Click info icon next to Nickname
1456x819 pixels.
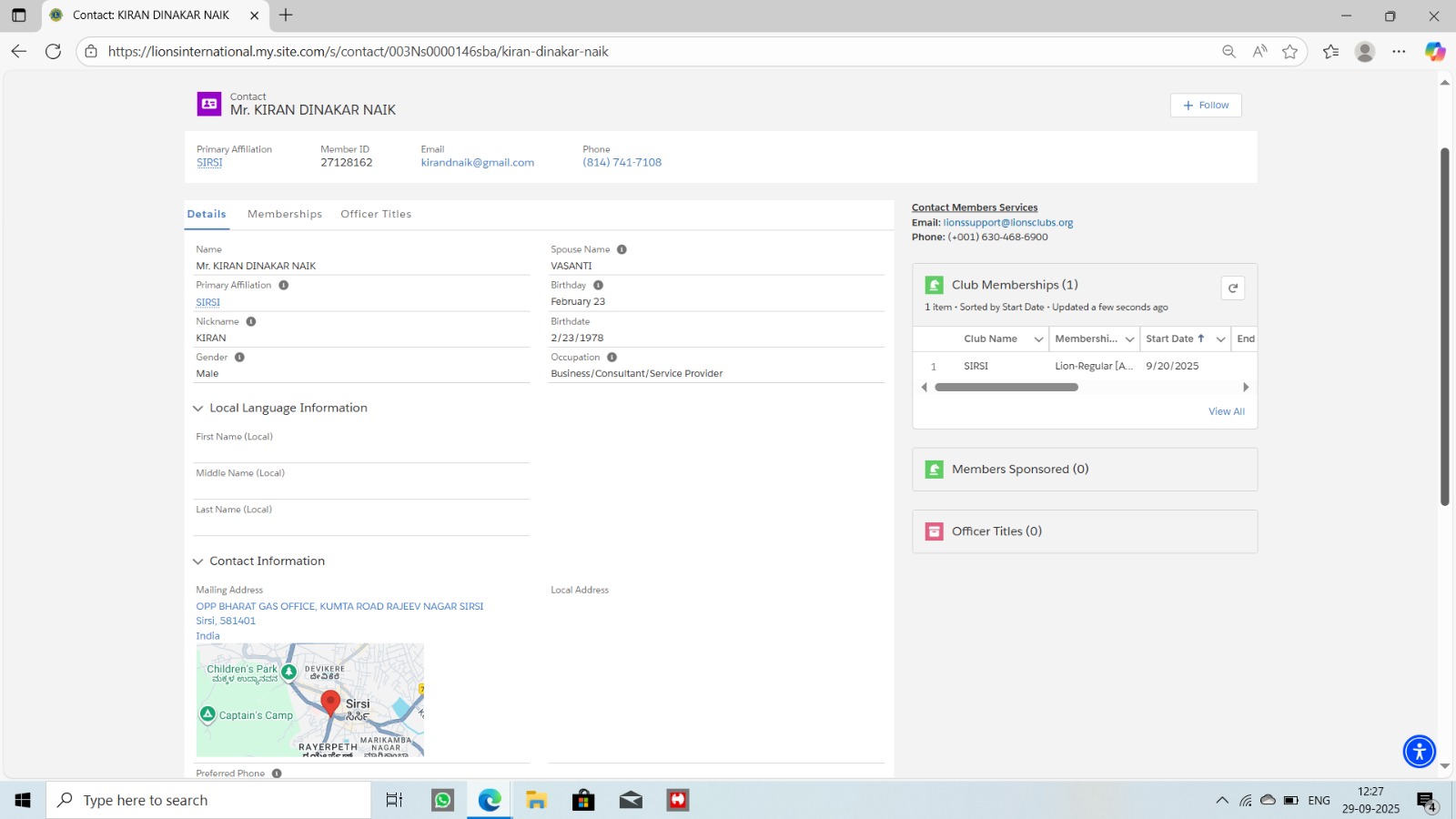coord(251,321)
